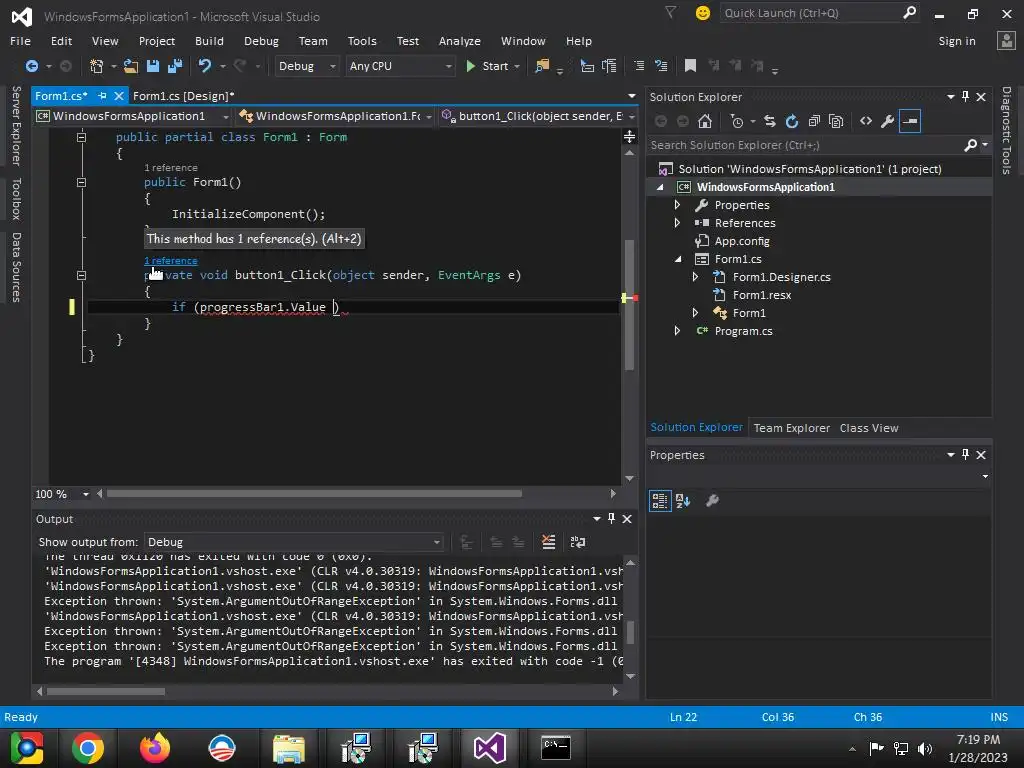
Task: Click the Property Pages wrench icon
Action: click(x=712, y=501)
